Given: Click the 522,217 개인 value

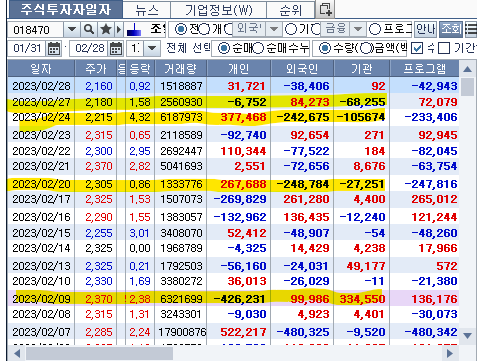Looking at the screenshot, I should click(243, 332).
